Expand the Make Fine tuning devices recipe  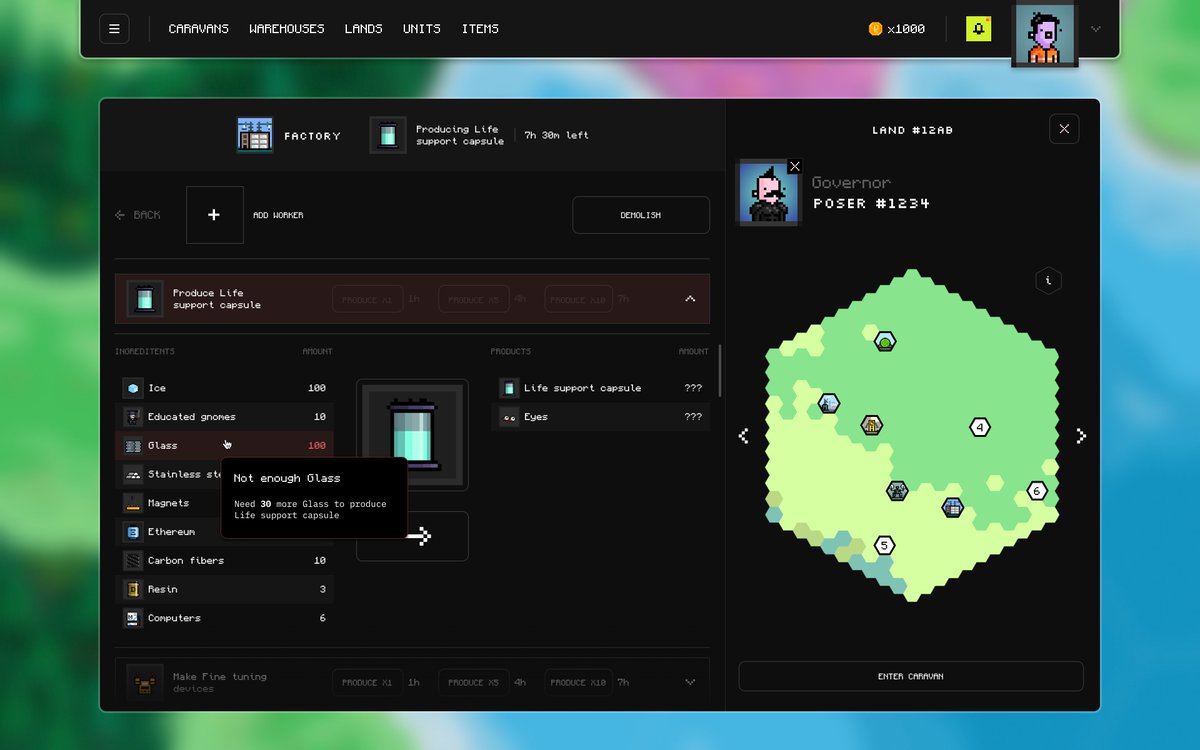(690, 682)
